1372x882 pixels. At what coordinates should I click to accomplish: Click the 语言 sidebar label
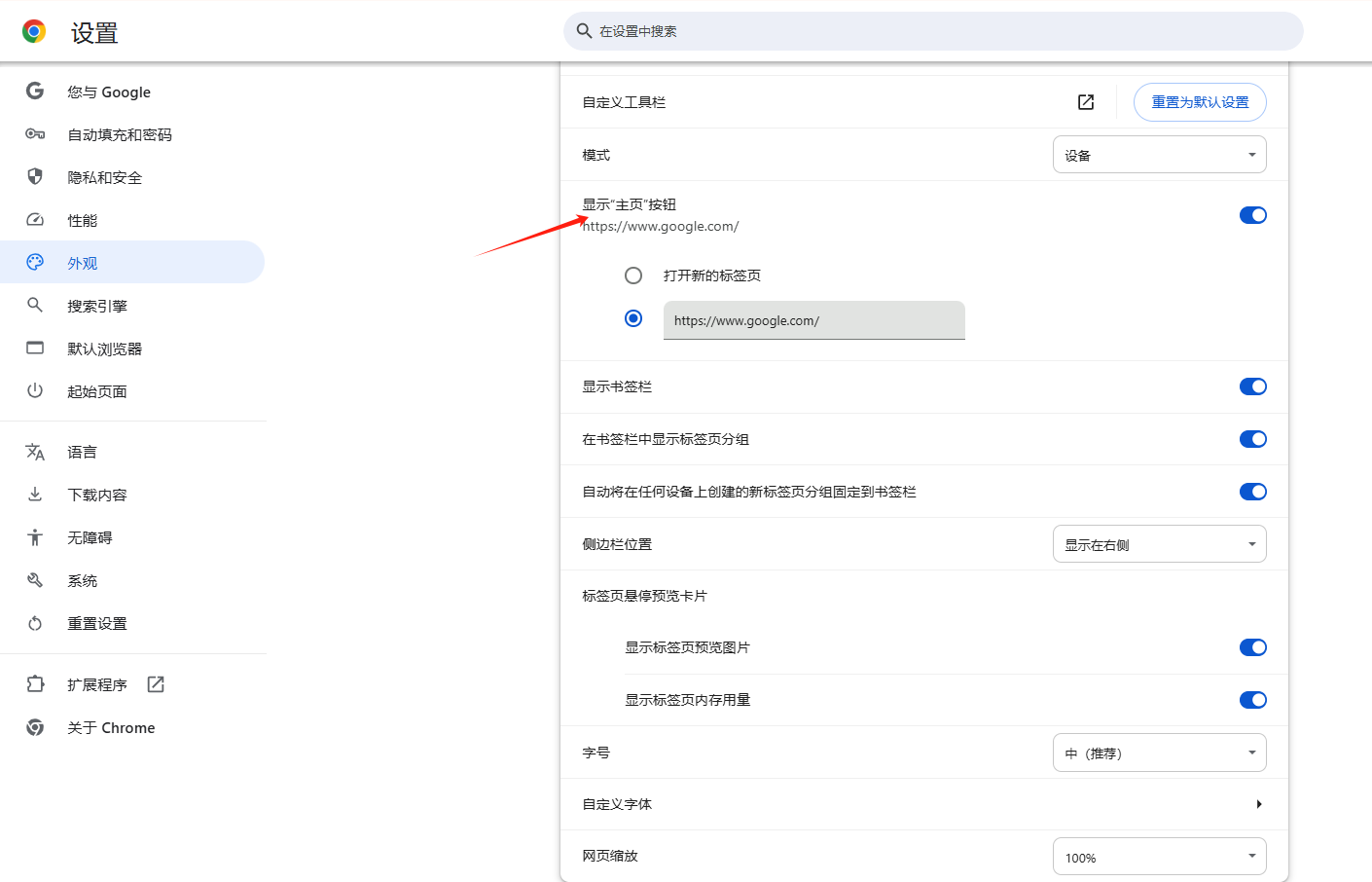(83, 452)
